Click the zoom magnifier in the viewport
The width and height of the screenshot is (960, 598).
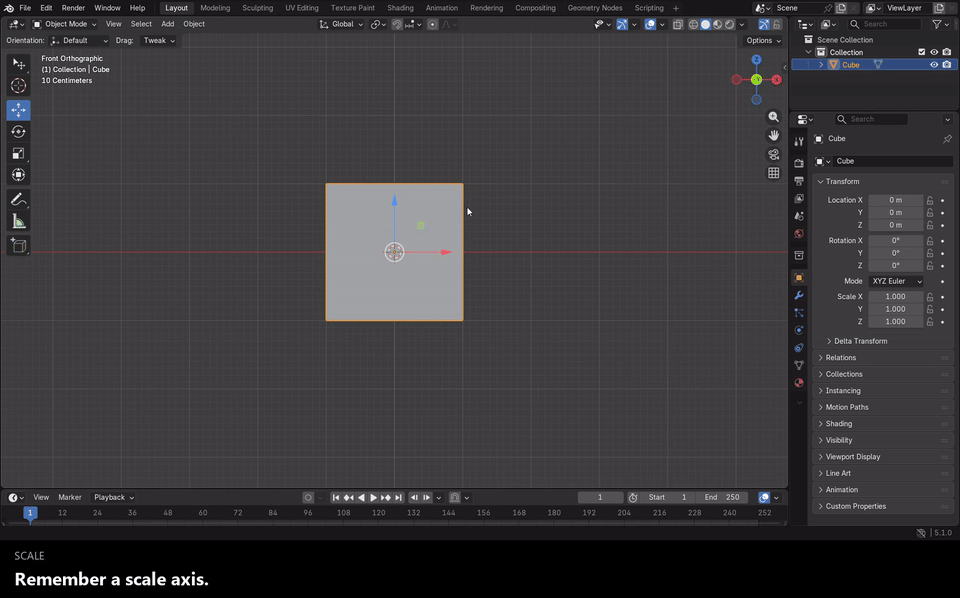click(x=774, y=117)
